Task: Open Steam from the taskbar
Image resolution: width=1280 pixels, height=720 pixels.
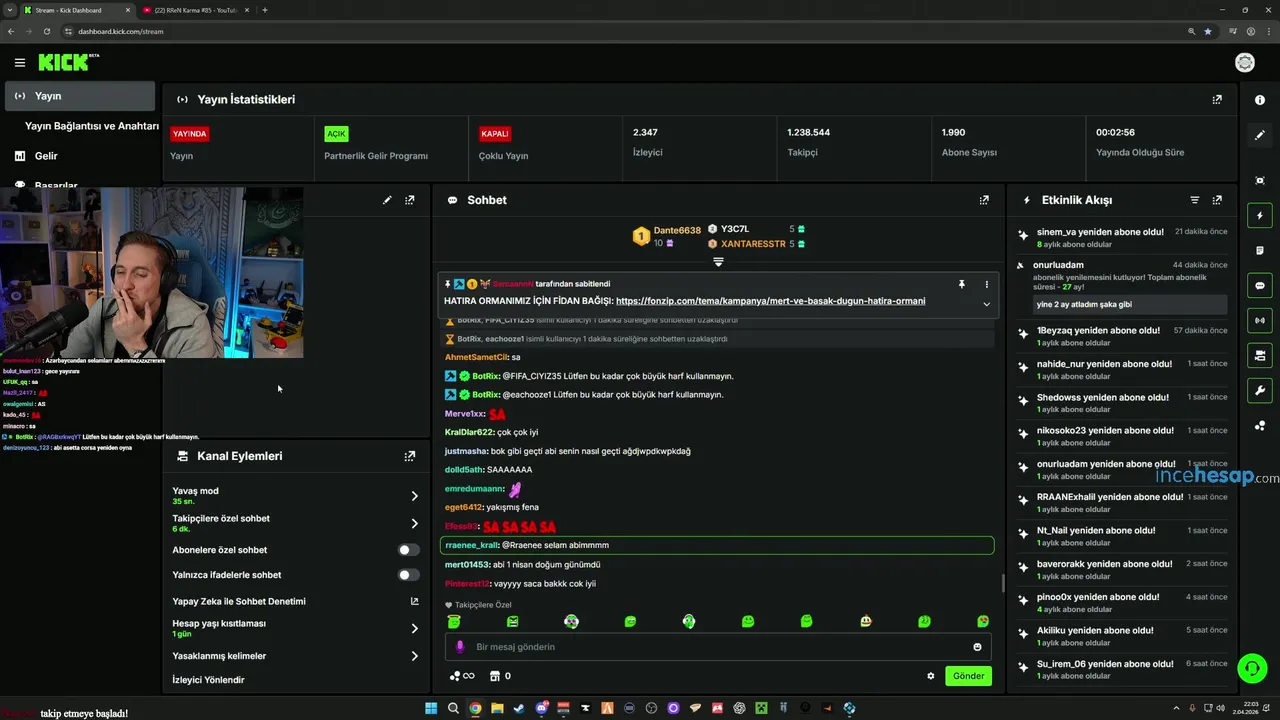Action: (x=519, y=708)
